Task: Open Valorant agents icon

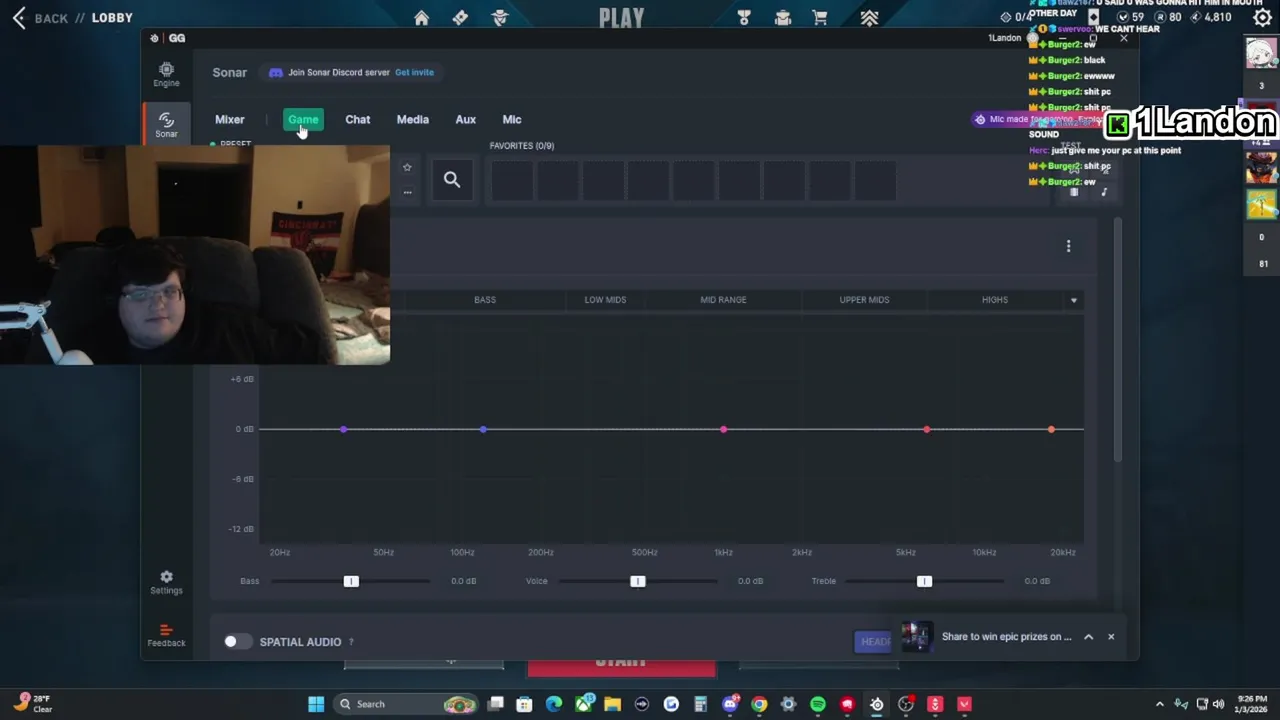Action: pyautogui.click(x=500, y=18)
